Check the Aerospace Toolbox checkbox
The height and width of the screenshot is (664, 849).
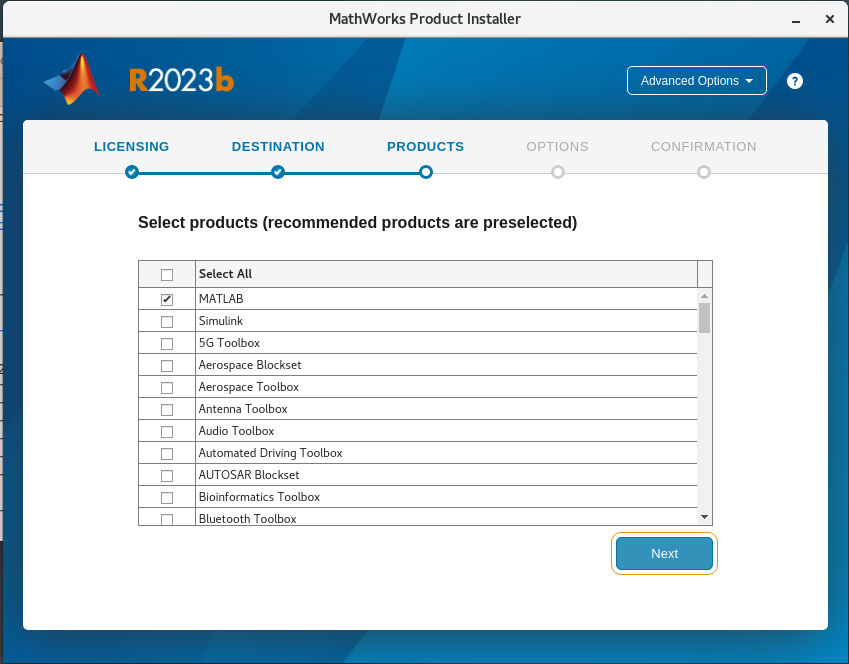click(x=167, y=388)
